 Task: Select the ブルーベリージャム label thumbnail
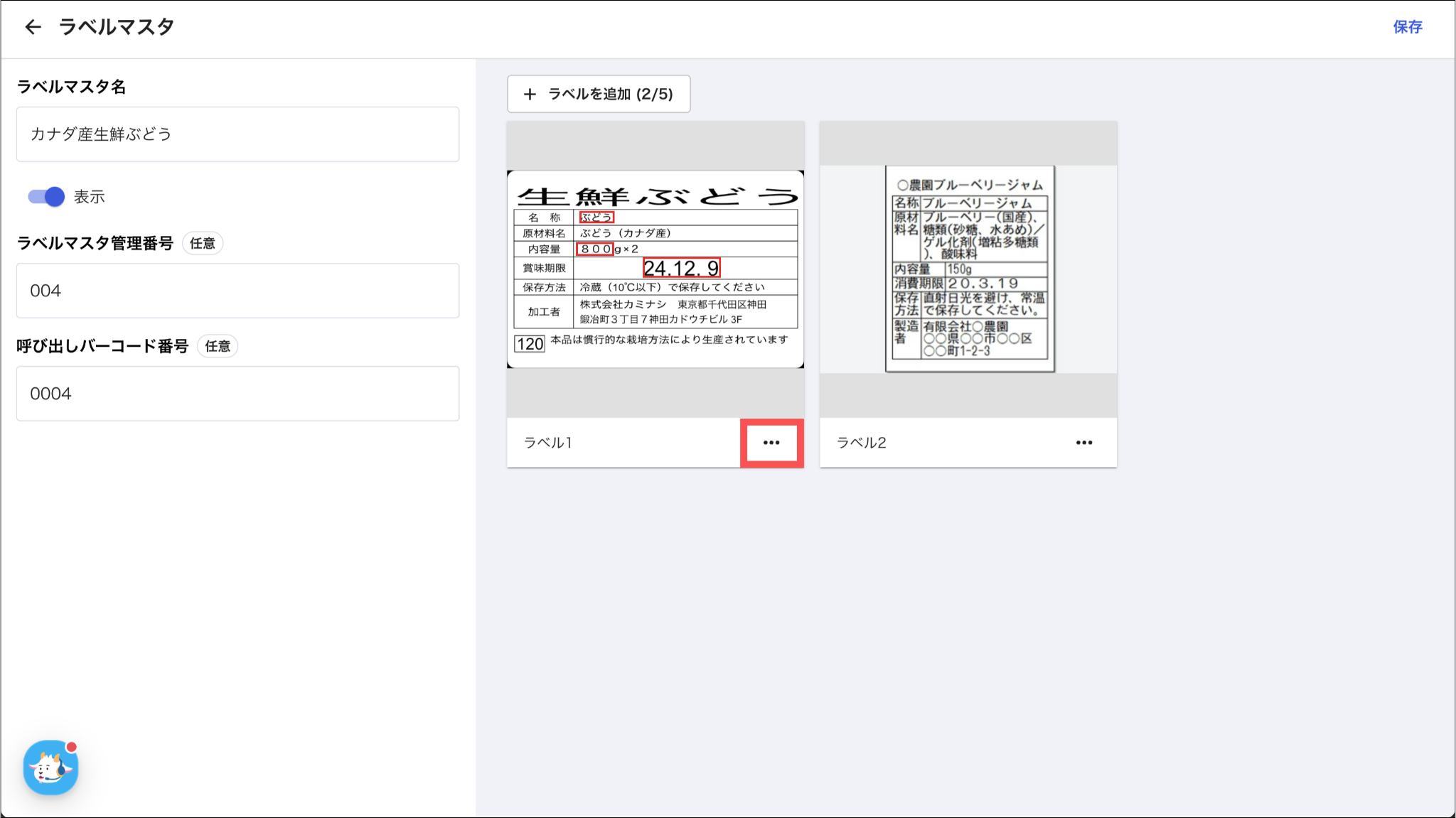pyautogui.click(x=970, y=269)
